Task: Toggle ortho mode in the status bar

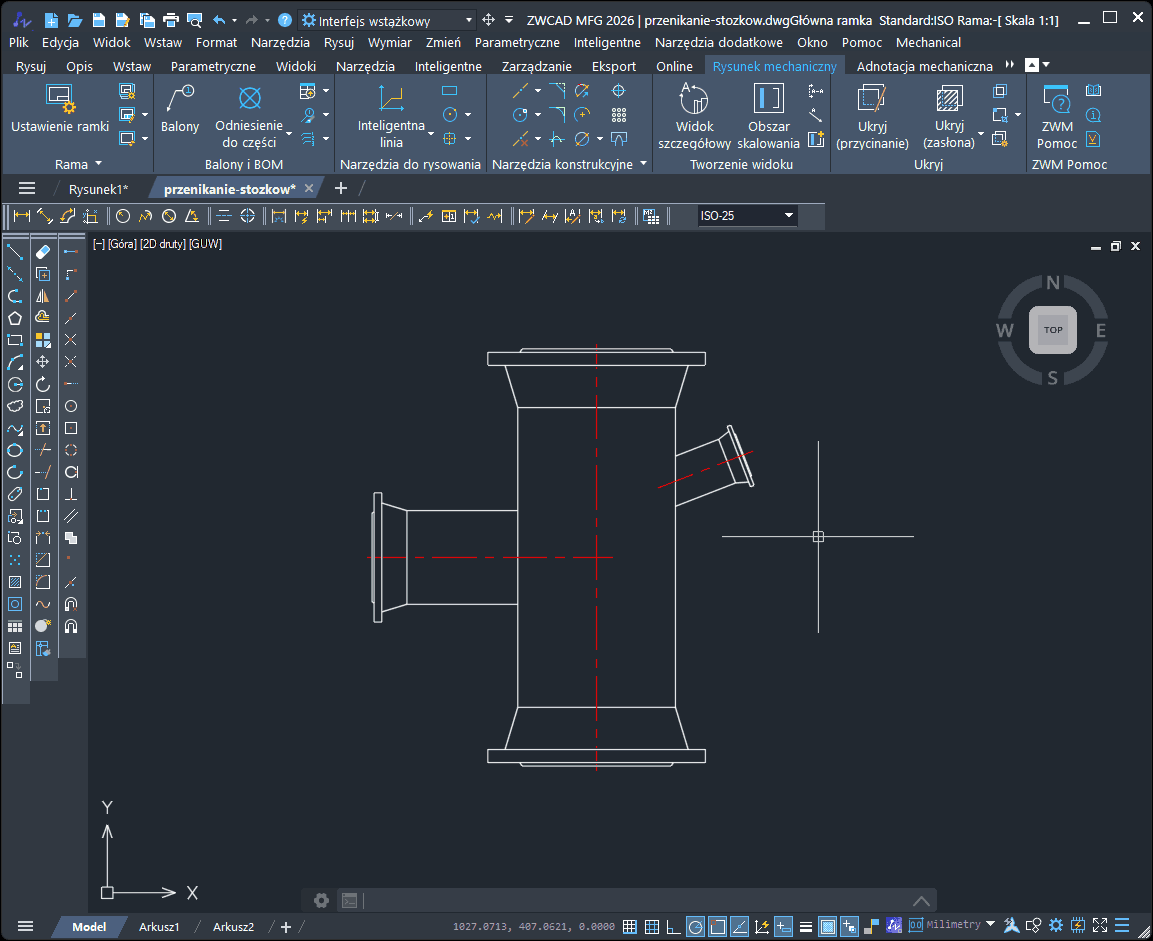Action: tap(673, 926)
